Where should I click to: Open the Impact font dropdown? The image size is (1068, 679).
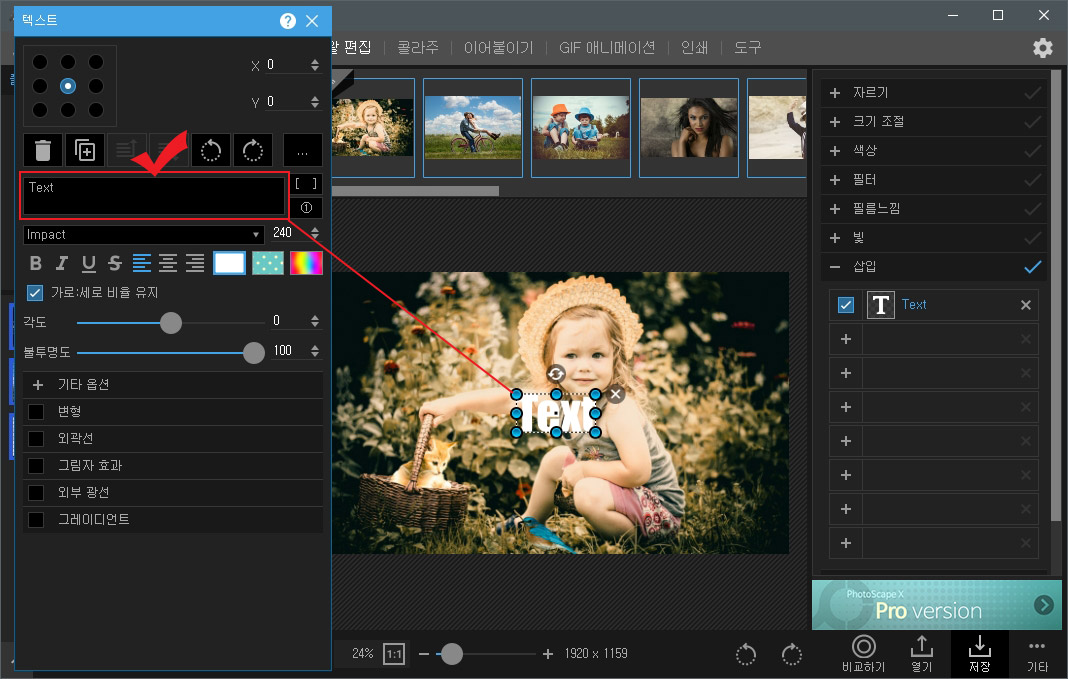(144, 234)
